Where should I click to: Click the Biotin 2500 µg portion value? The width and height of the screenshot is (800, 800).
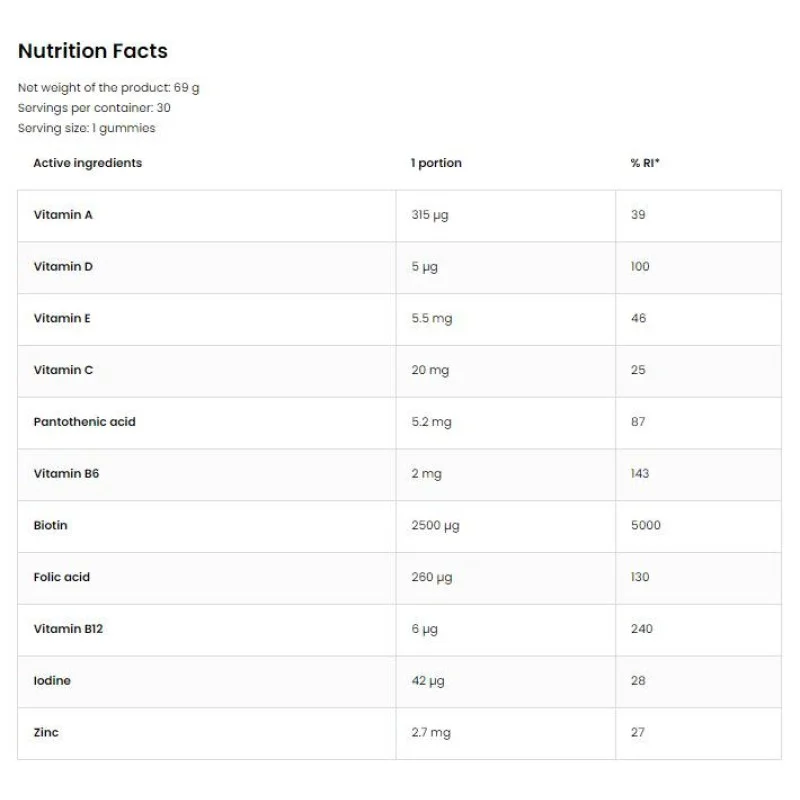click(x=435, y=526)
